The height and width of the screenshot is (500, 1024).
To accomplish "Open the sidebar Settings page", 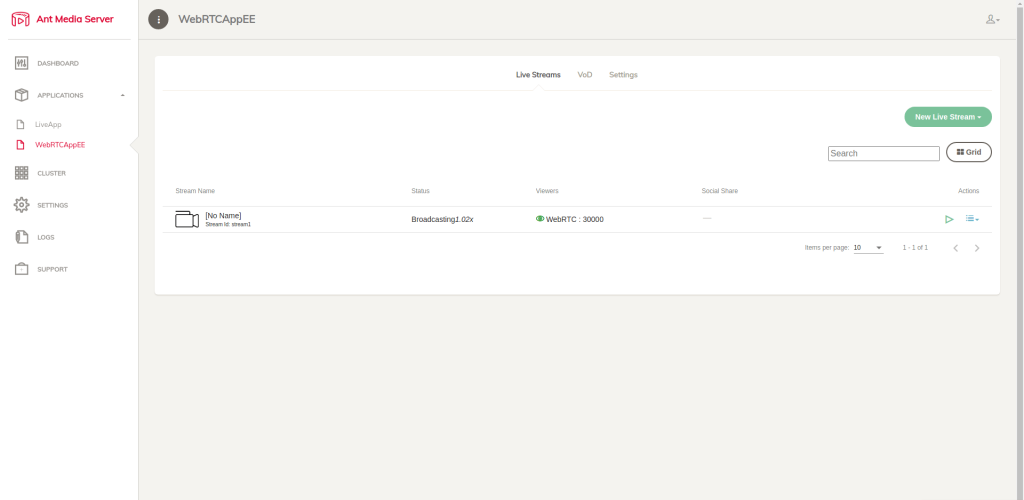I will tap(53, 206).
